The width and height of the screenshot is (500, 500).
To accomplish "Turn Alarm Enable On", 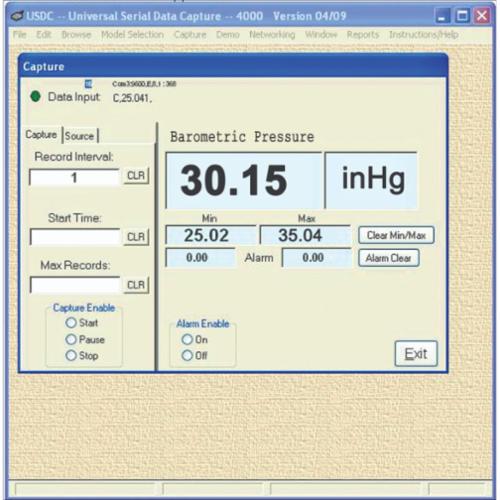I will pos(187,339).
